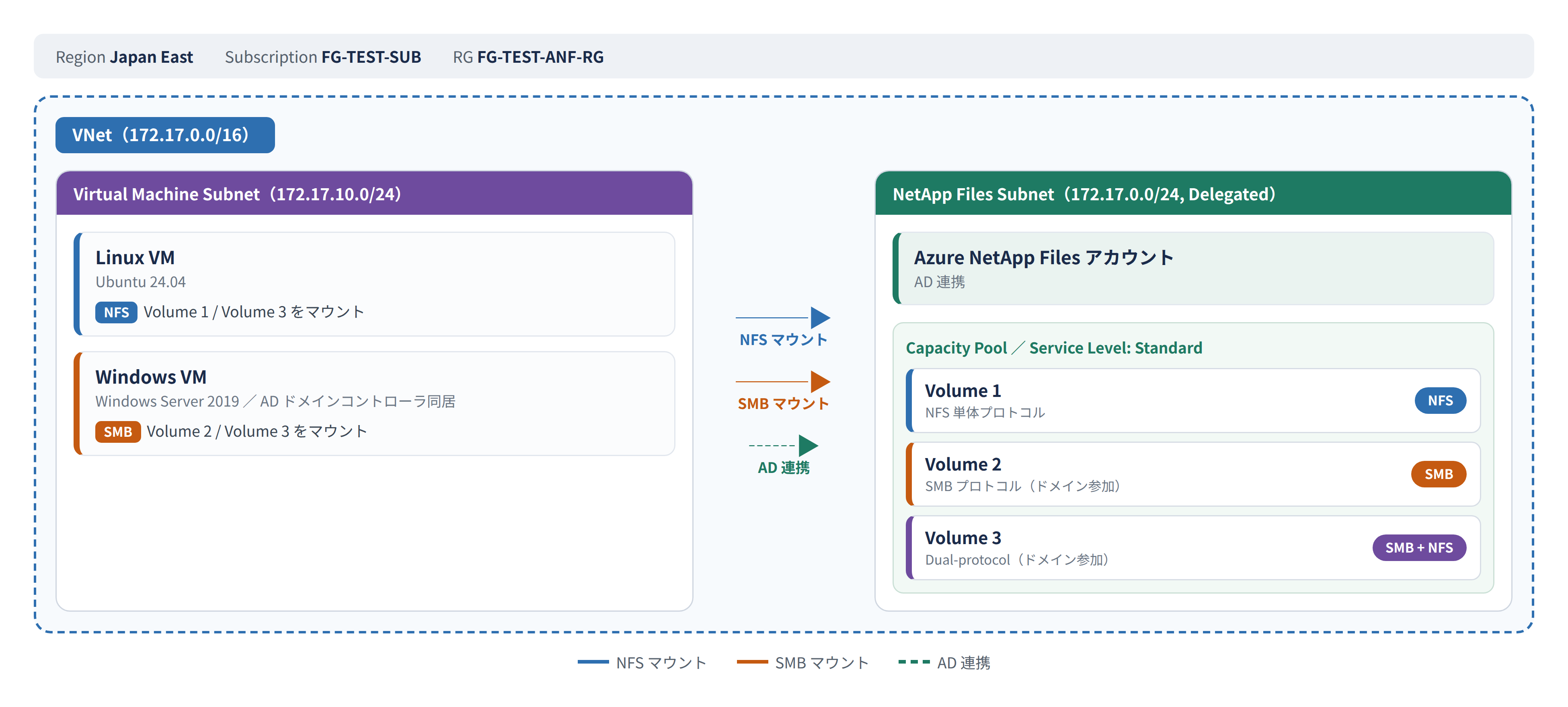The height and width of the screenshot is (707, 1568).
Task: Click the Azure NetApp Files アカウント title
Action: coord(1043,258)
